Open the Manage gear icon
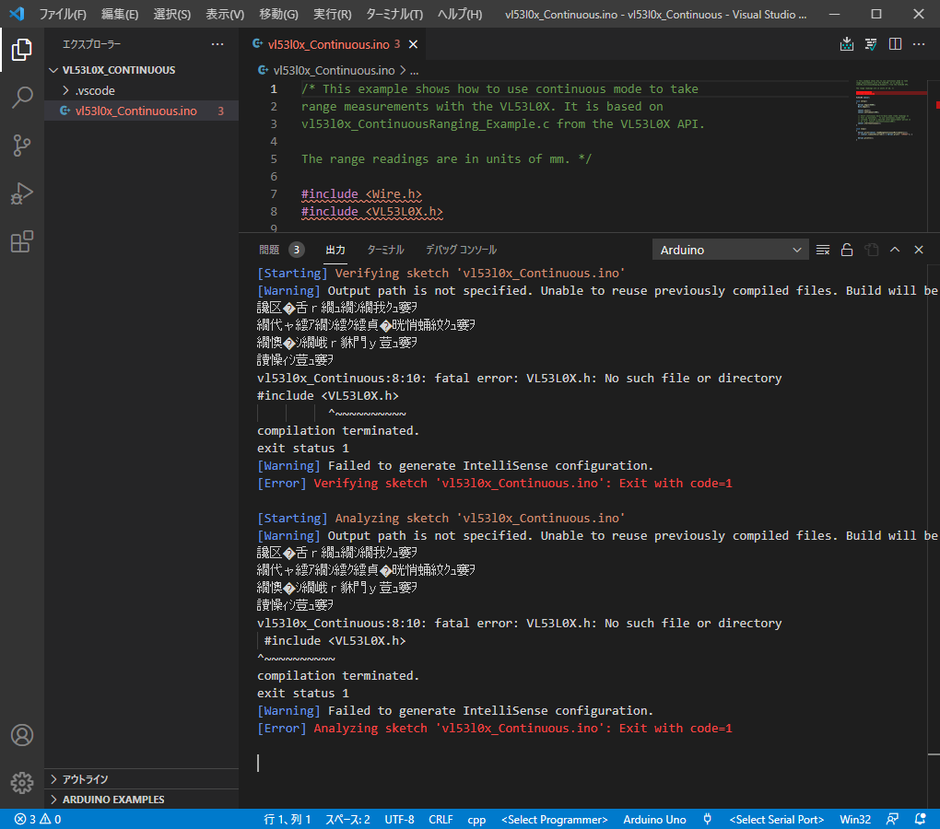 pyautogui.click(x=22, y=782)
